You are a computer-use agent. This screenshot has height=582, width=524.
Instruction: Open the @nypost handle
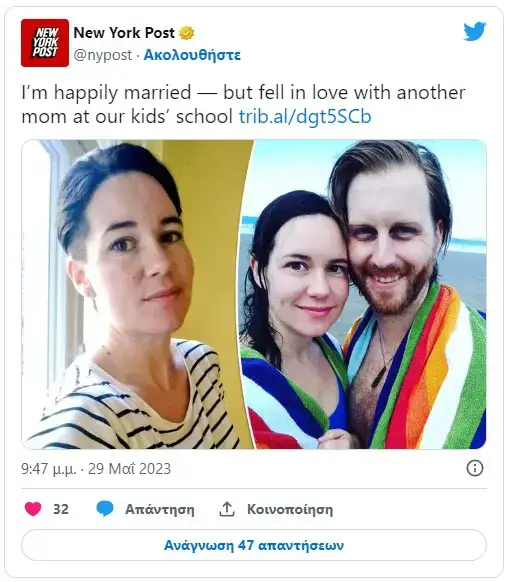click(x=103, y=55)
